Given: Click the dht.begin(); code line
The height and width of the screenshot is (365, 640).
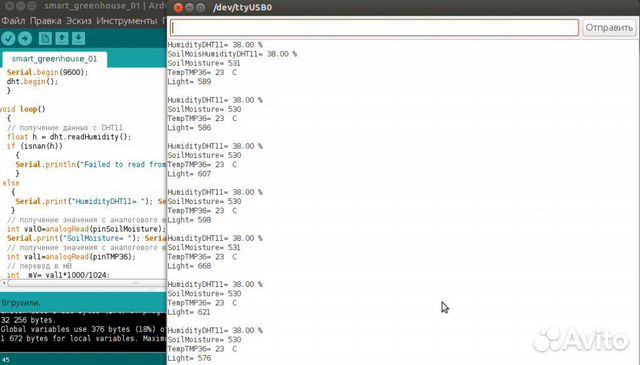Looking at the screenshot, I should click(x=32, y=81).
